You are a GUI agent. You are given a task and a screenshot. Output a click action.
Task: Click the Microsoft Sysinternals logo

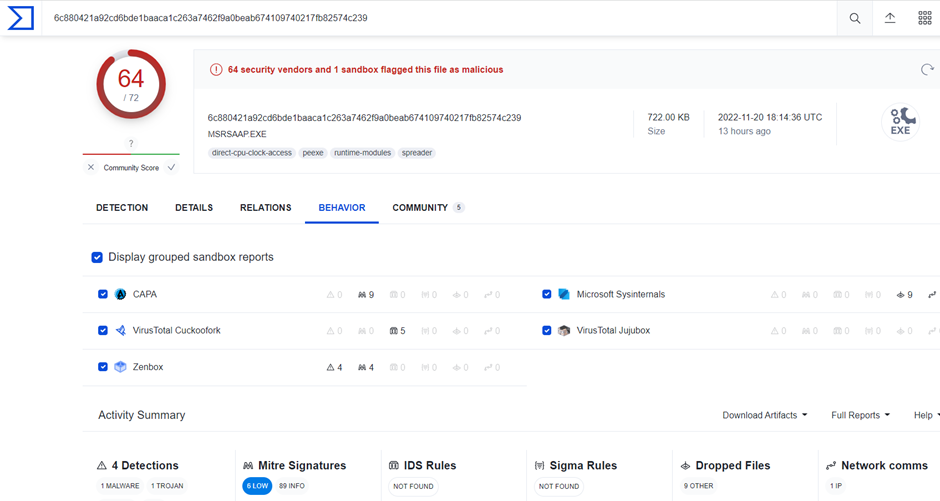564,294
